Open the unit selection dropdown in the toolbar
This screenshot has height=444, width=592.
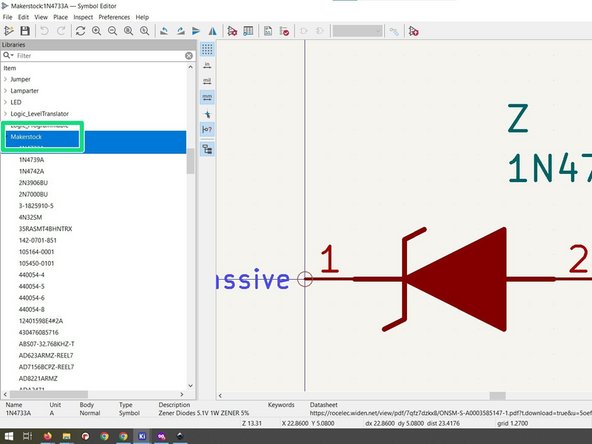[x=357, y=31]
